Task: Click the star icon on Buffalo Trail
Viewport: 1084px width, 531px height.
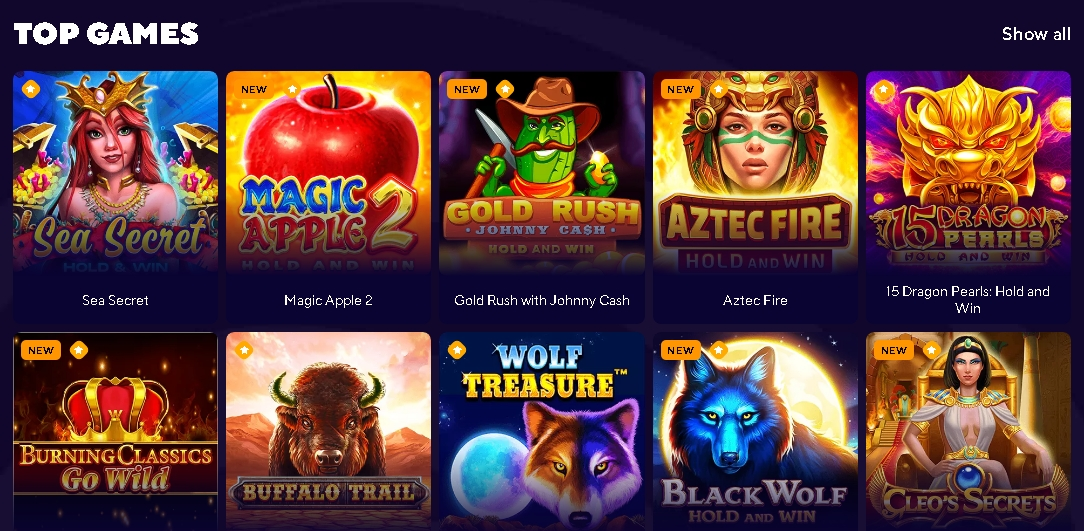Action: (243, 350)
